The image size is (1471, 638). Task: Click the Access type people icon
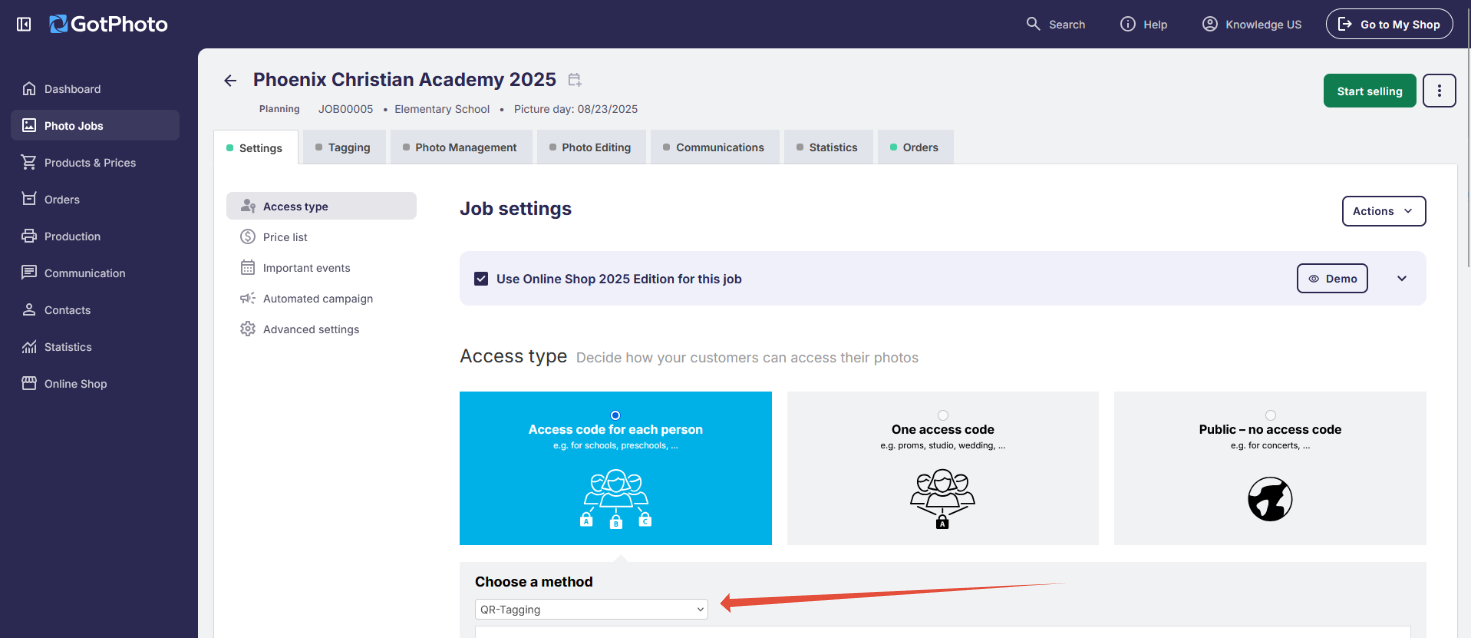click(x=248, y=206)
